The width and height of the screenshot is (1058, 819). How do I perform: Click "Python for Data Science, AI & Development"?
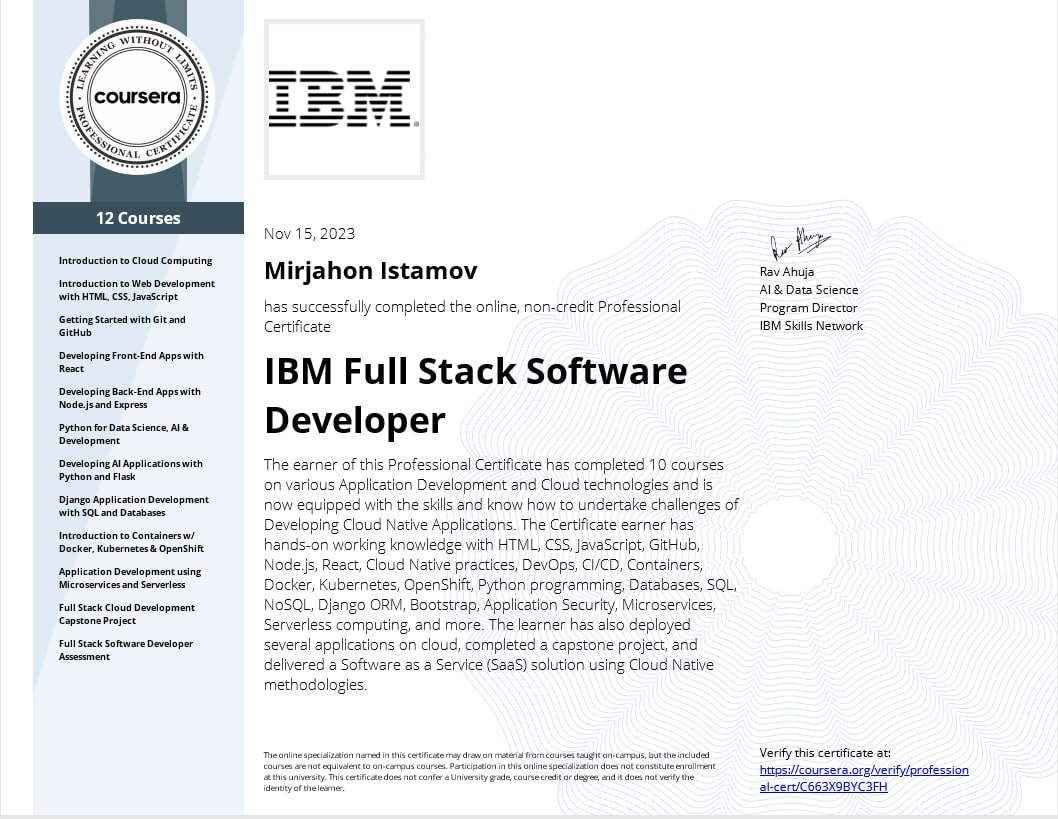click(x=123, y=434)
